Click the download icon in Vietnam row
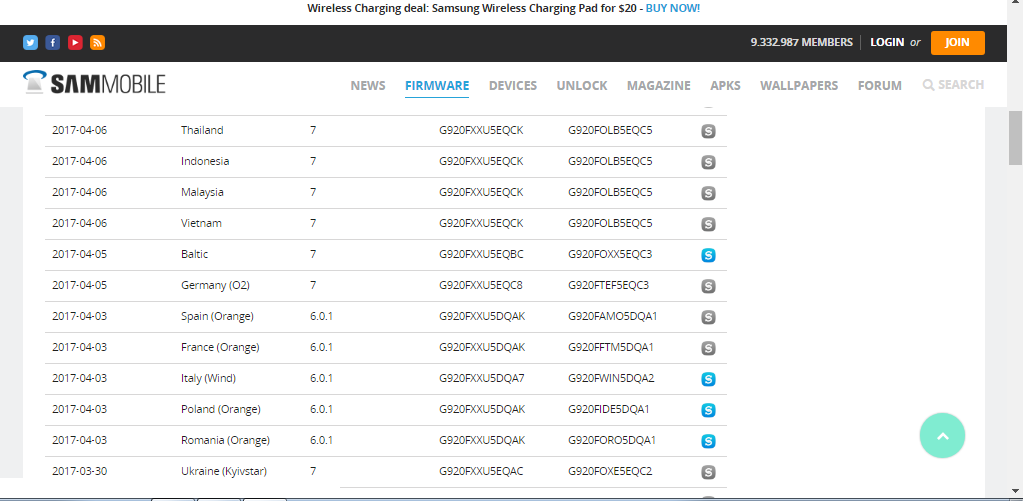1023x501 pixels. pos(708,224)
